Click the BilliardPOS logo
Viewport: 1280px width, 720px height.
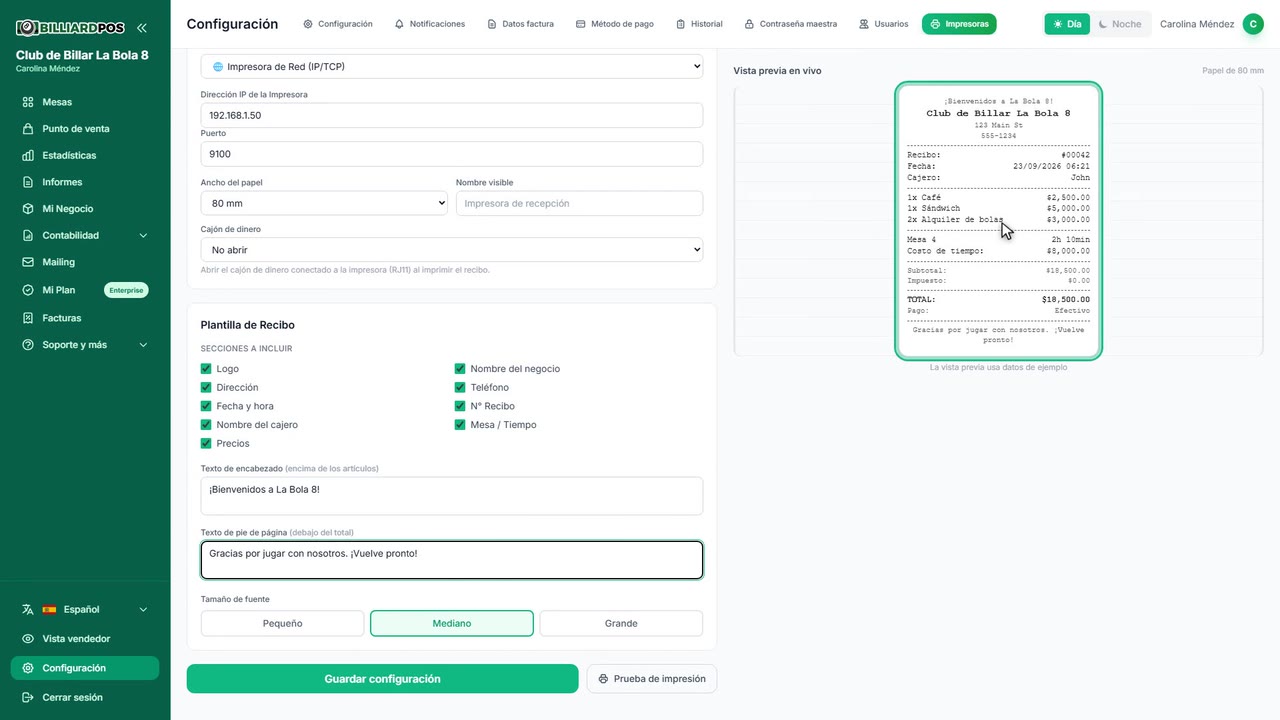69,28
